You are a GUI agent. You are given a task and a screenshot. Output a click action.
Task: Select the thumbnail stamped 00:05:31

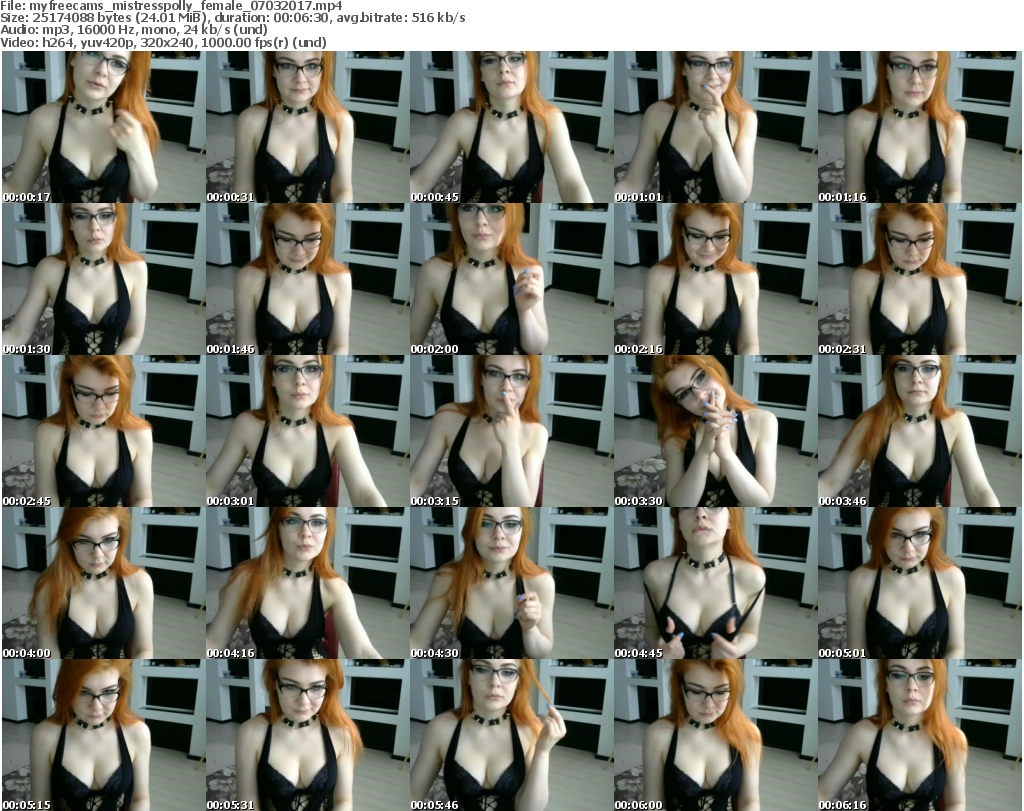point(308,735)
